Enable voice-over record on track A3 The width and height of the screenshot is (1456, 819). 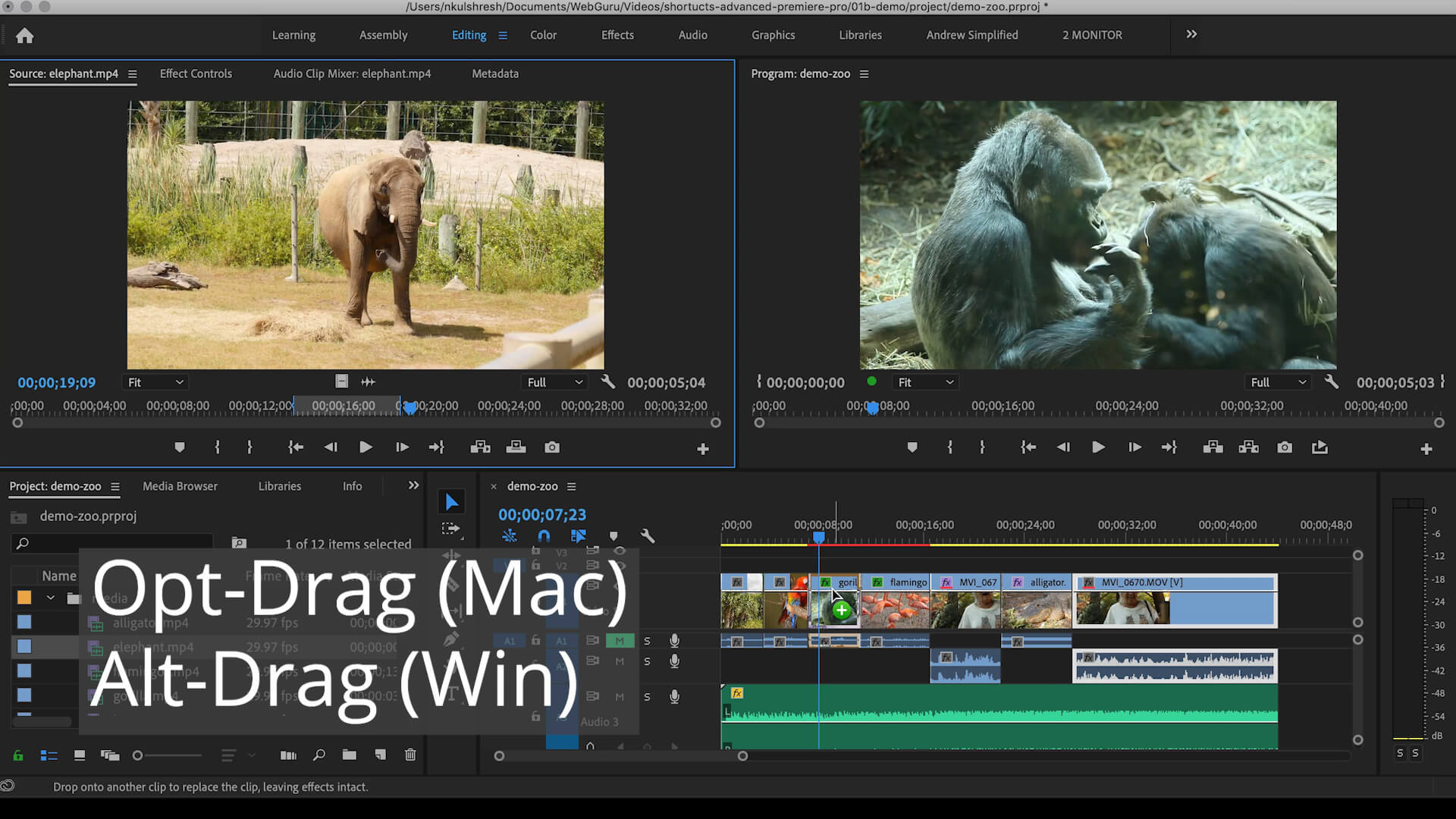(x=674, y=696)
